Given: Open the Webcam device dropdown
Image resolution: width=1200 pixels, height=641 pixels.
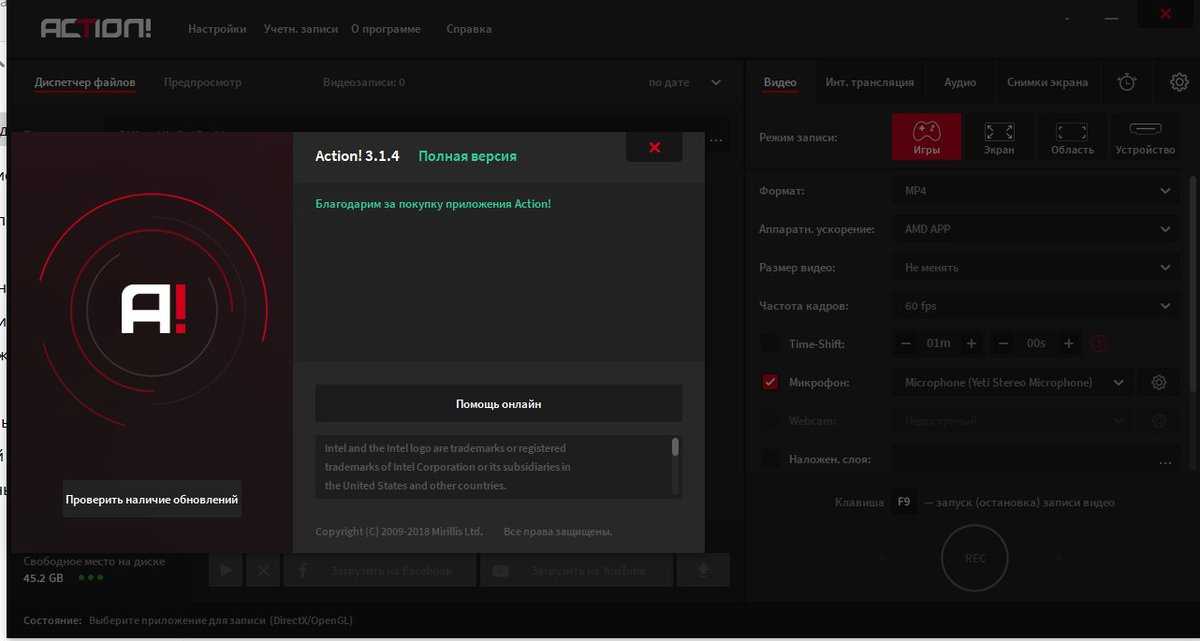Looking at the screenshot, I should (1013, 421).
